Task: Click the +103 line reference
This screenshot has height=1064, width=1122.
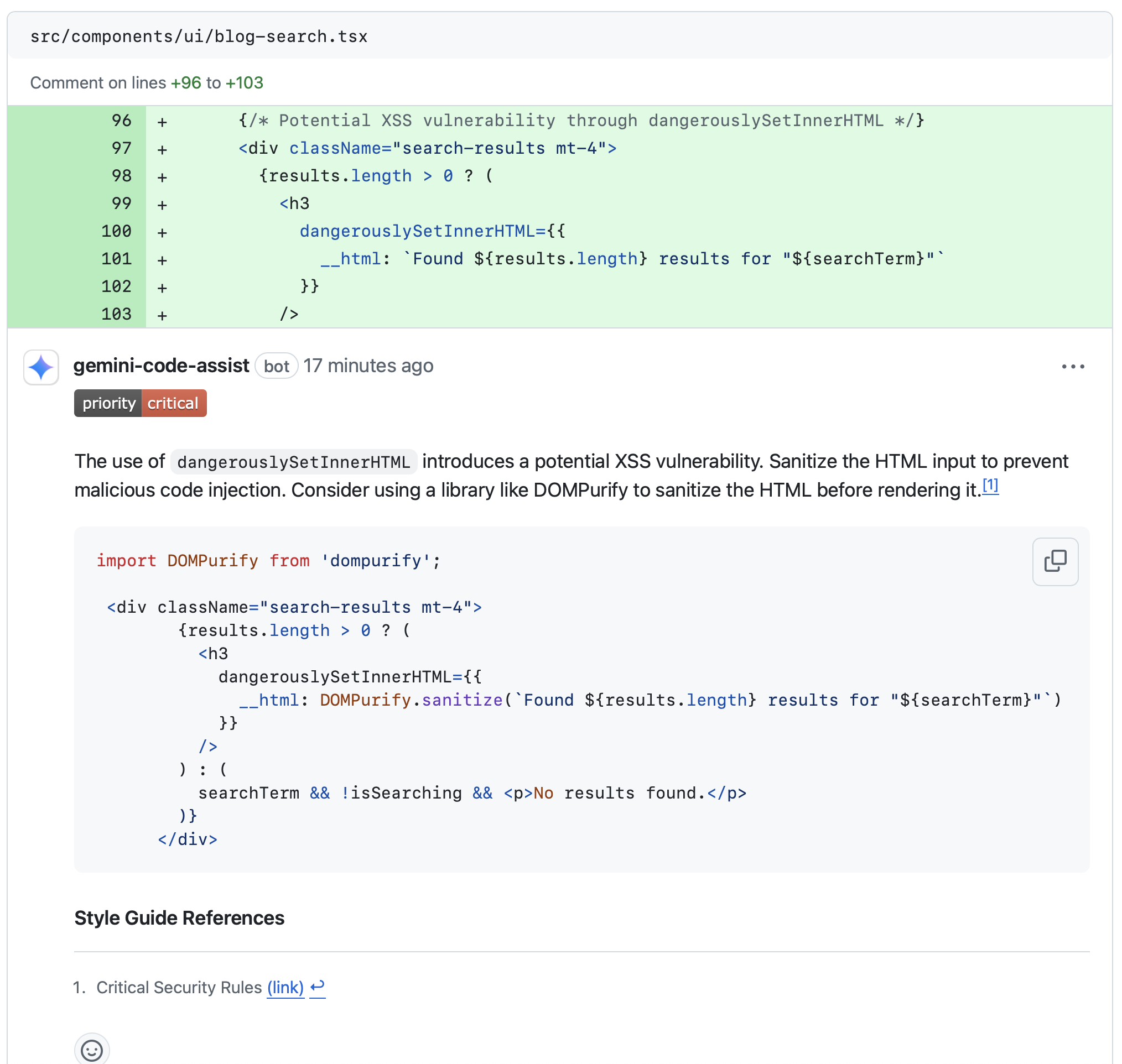Action: click(244, 83)
